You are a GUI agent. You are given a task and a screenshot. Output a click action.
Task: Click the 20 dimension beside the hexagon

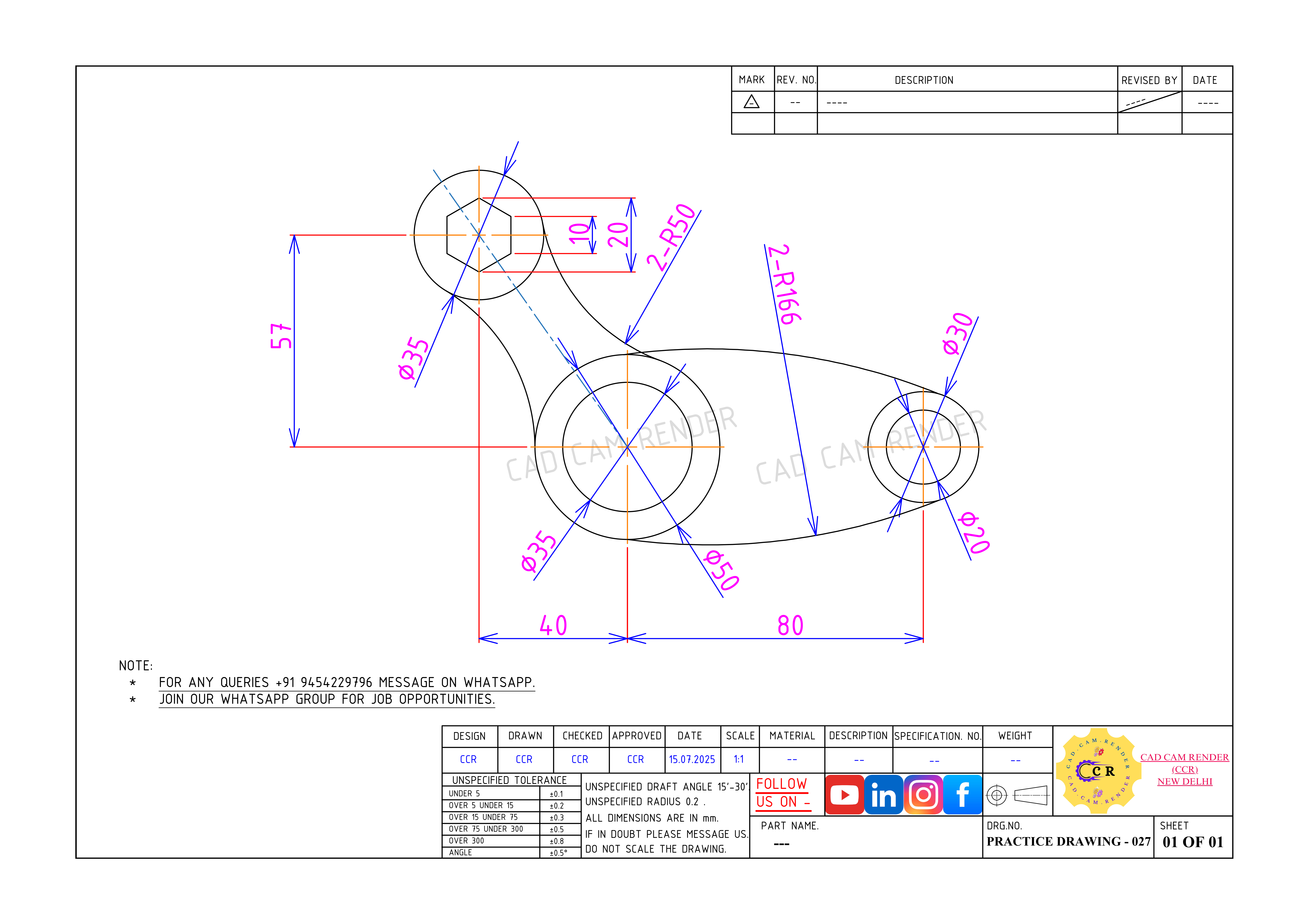point(618,235)
